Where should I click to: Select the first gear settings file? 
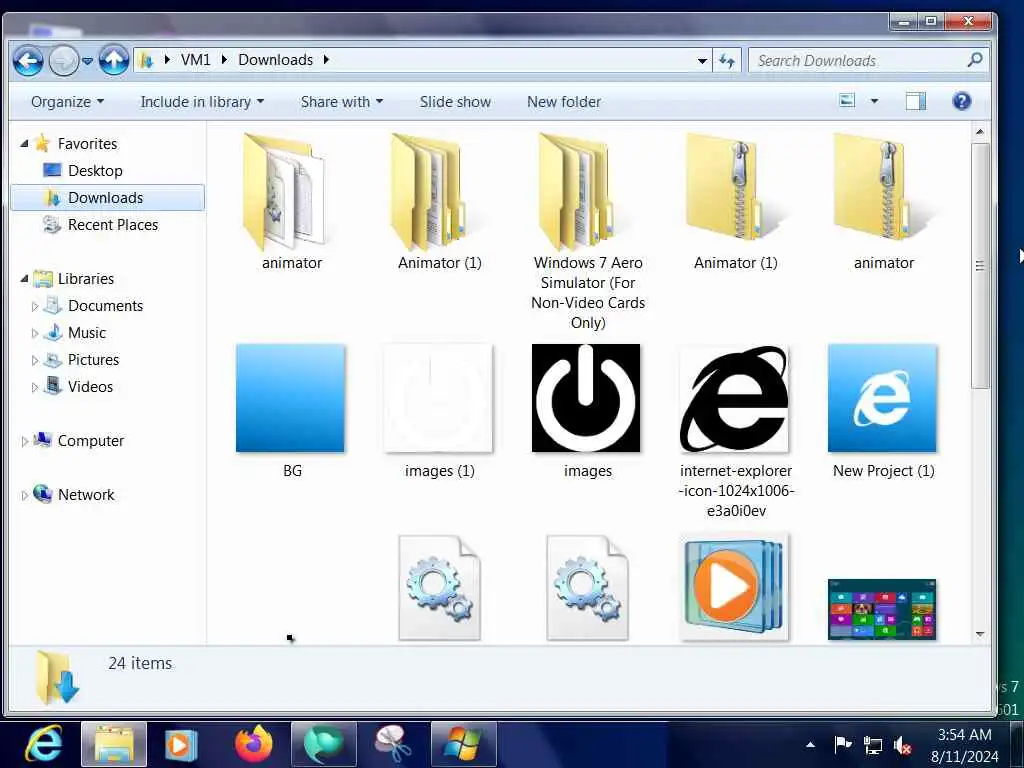440,588
